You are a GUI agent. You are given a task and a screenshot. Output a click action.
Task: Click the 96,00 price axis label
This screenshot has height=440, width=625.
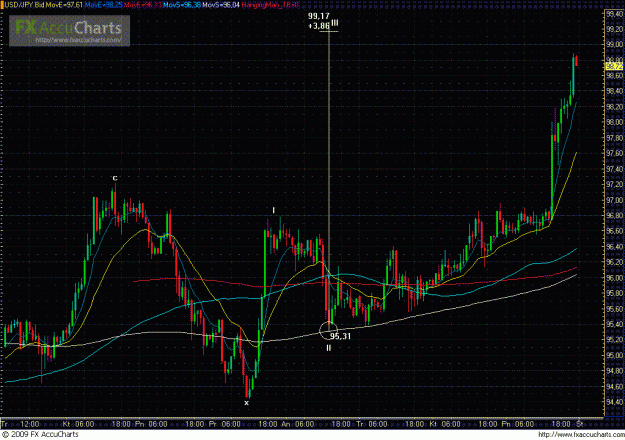tap(614, 278)
